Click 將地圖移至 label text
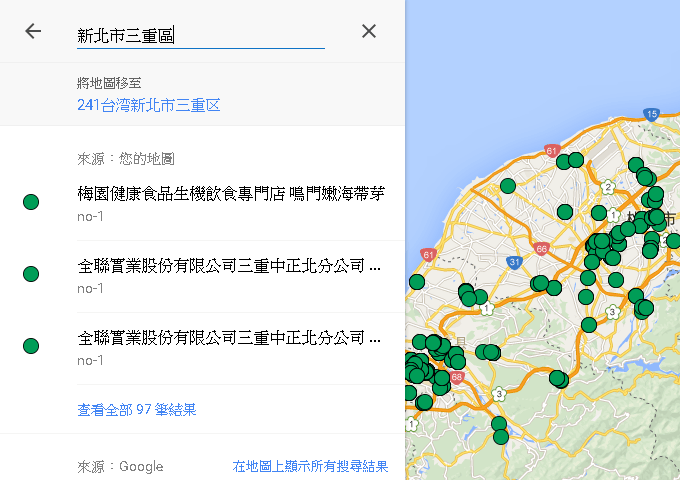 pyautogui.click(x=109, y=83)
